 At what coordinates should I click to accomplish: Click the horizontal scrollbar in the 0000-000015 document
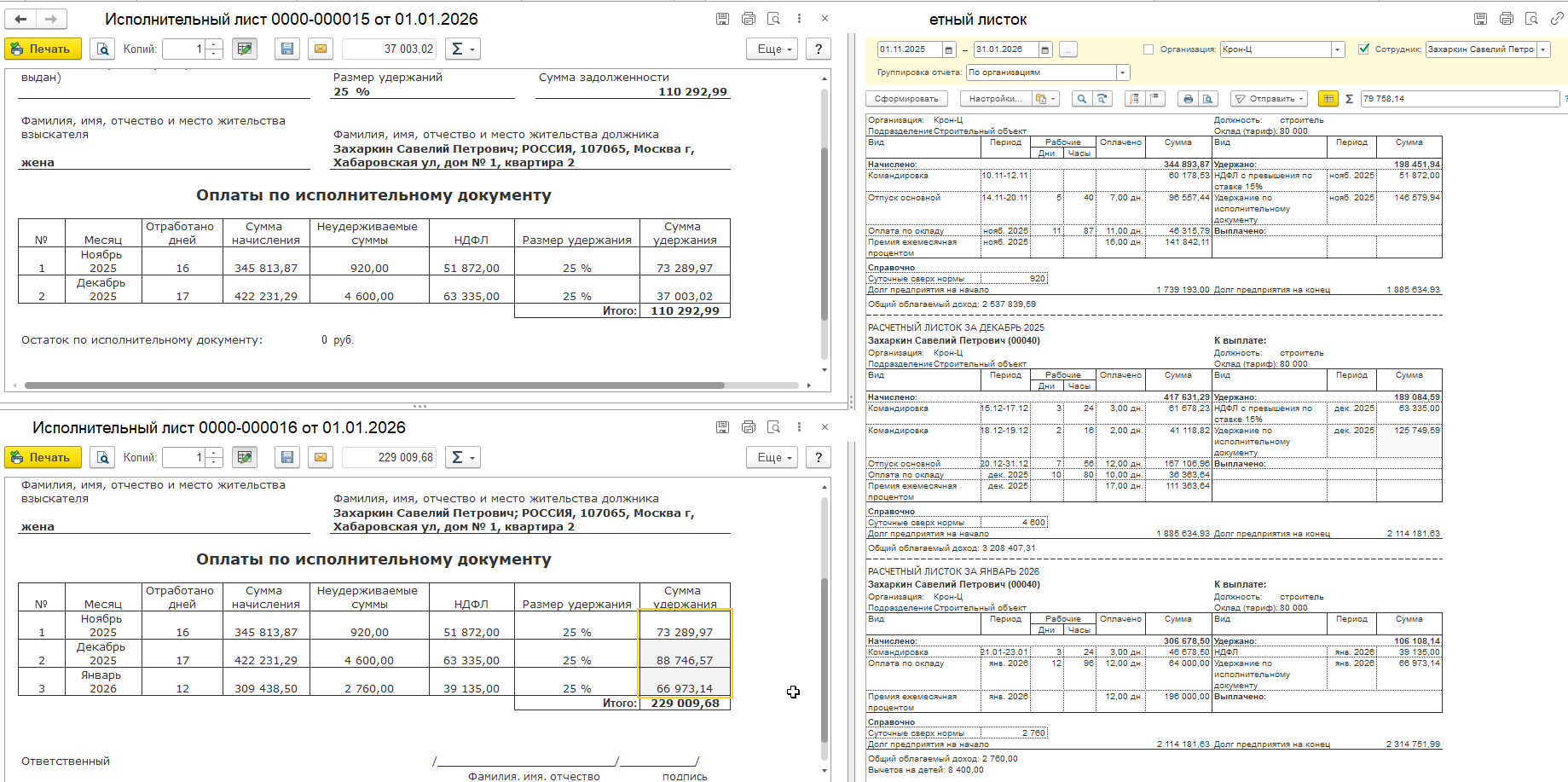tap(374, 385)
